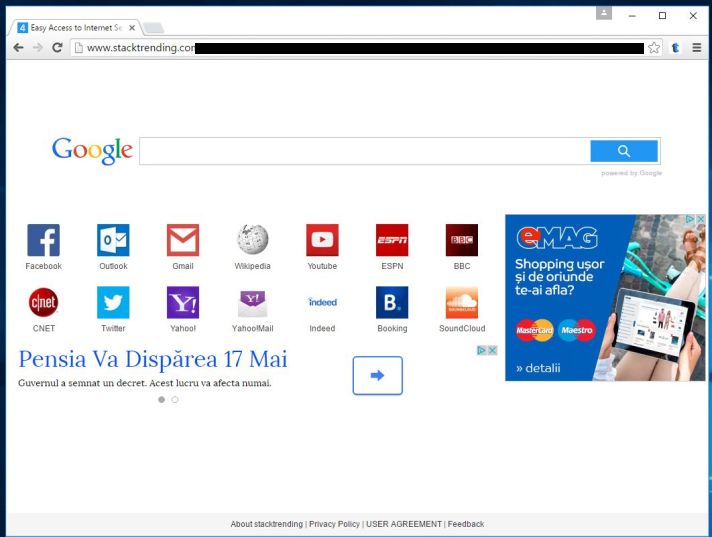Open AdChoices icon on text ad
This screenshot has height=537, width=712.
point(482,350)
